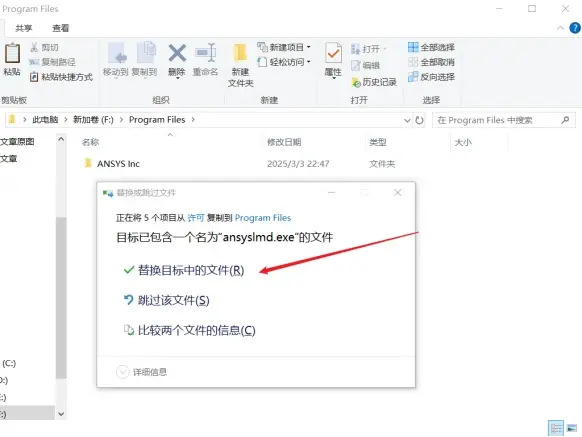Open the address bar history dropdown arrow

407,120
